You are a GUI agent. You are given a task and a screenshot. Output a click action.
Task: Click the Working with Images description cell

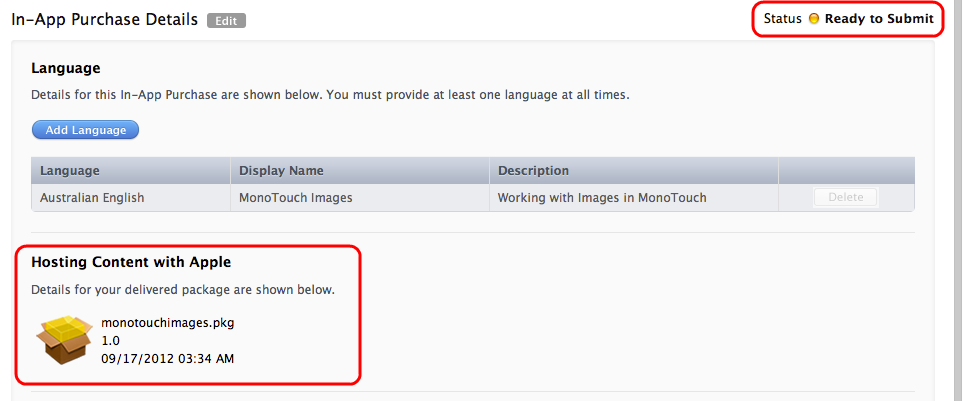[x=602, y=198]
